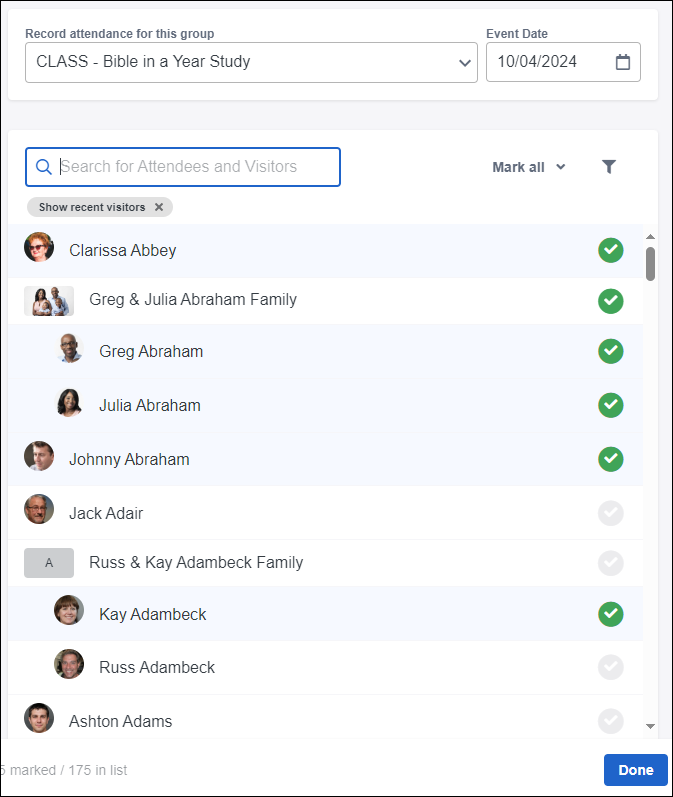Click the Abraham Family photo thumbnail

49,300
